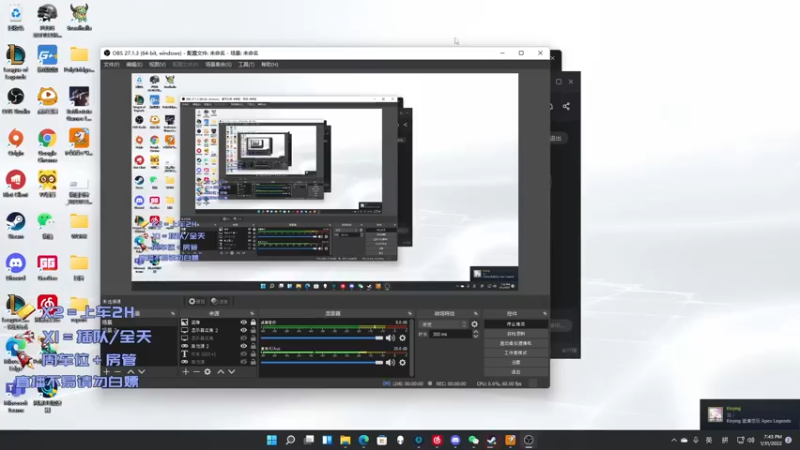
Task: Open PUBG desktop shortcut
Action: 47,20
